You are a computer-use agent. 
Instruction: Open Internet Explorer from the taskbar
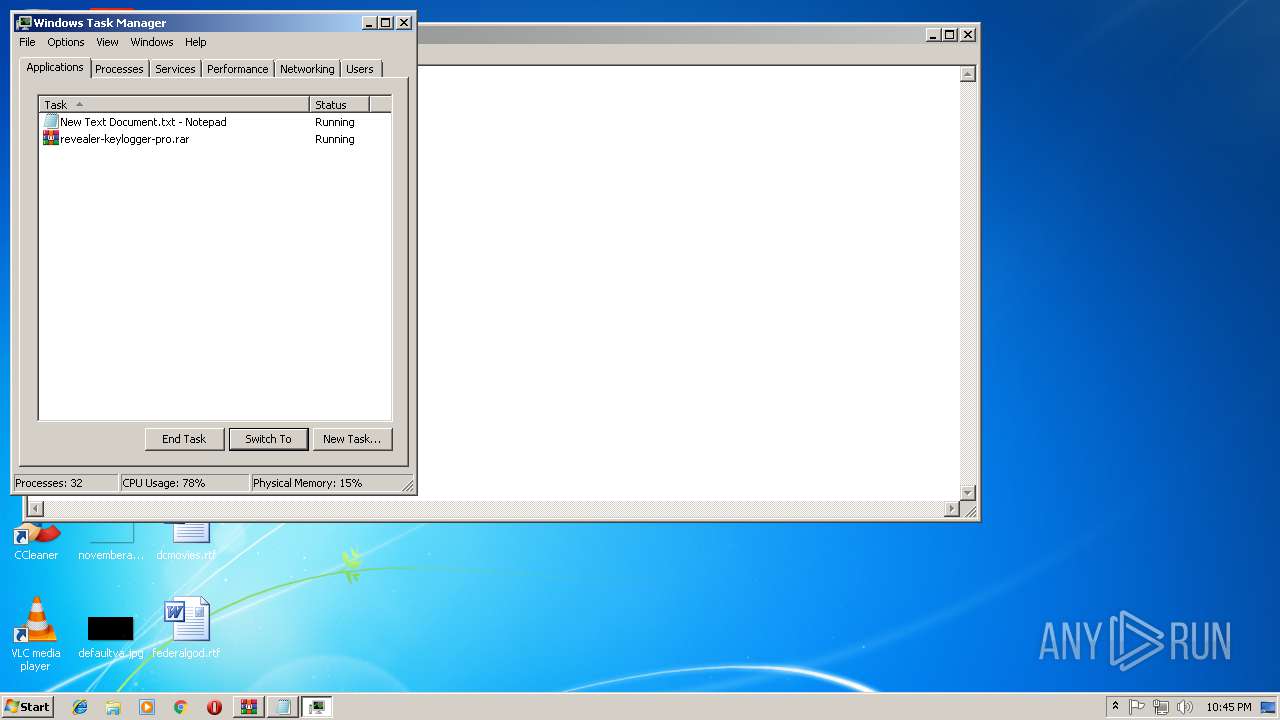80,707
